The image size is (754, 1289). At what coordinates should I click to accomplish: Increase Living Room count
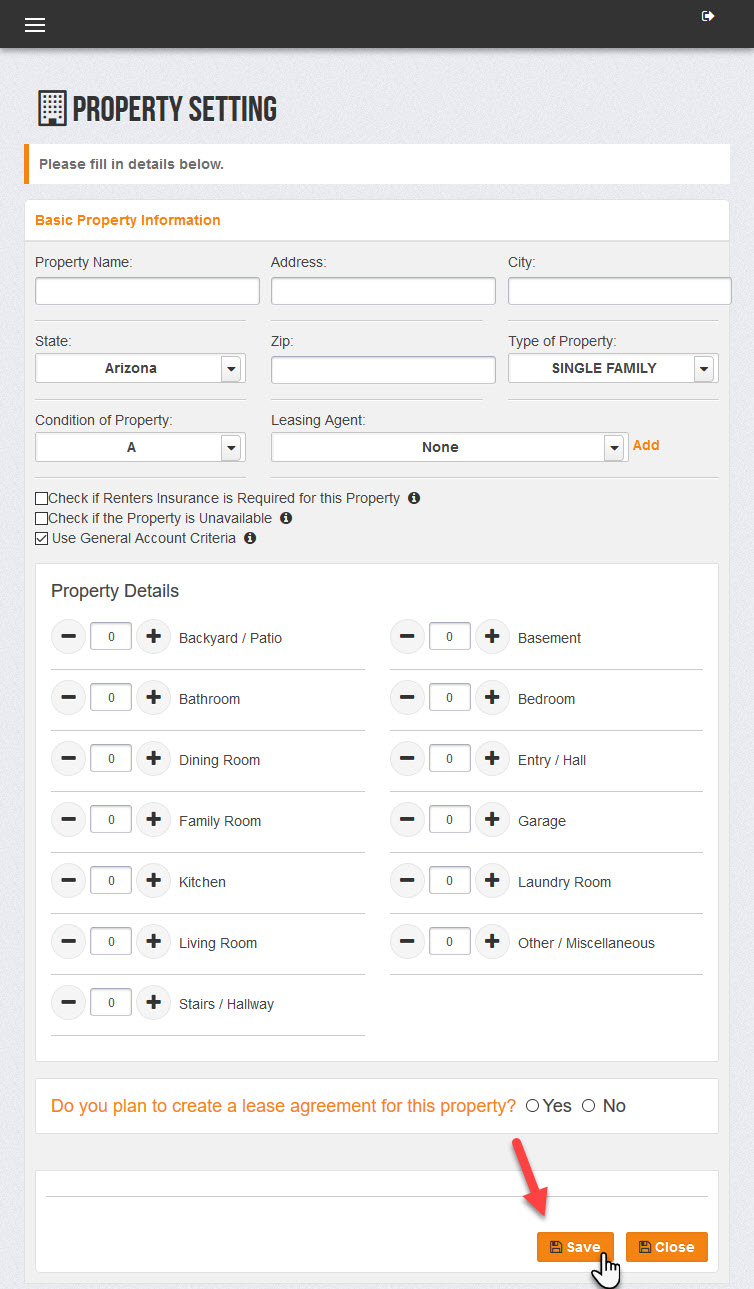click(x=153, y=942)
